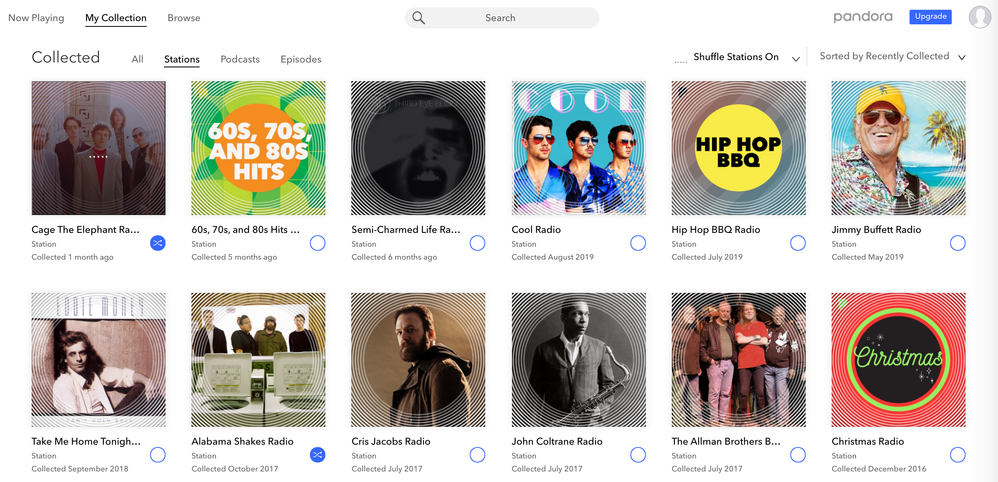Image resolution: width=998 pixels, height=482 pixels.
Task: Open the Christmas Radio album art
Action: 898,359
